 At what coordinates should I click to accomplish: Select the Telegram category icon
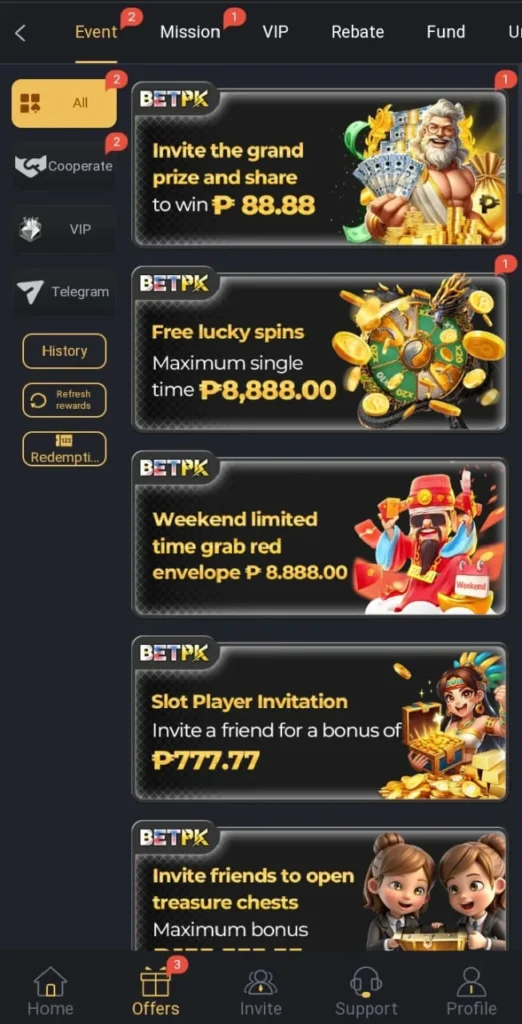(30, 292)
